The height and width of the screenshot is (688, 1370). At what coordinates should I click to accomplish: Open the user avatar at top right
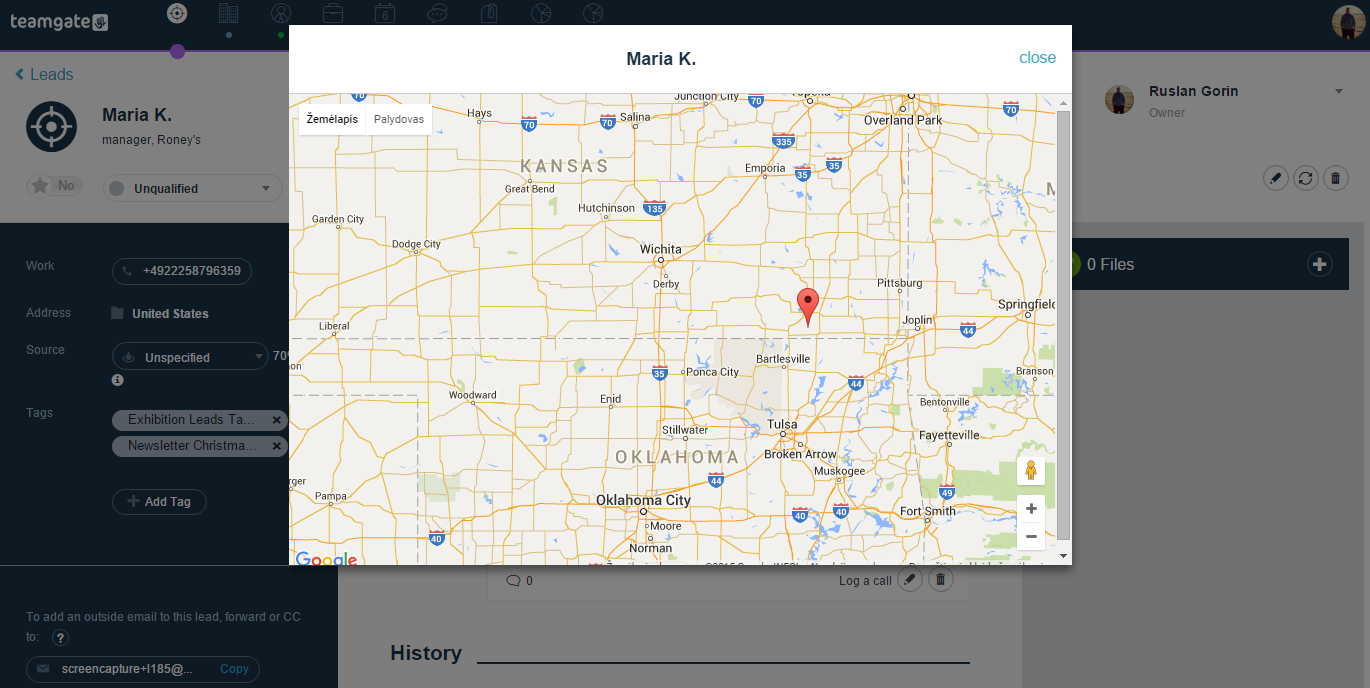pos(1349,22)
